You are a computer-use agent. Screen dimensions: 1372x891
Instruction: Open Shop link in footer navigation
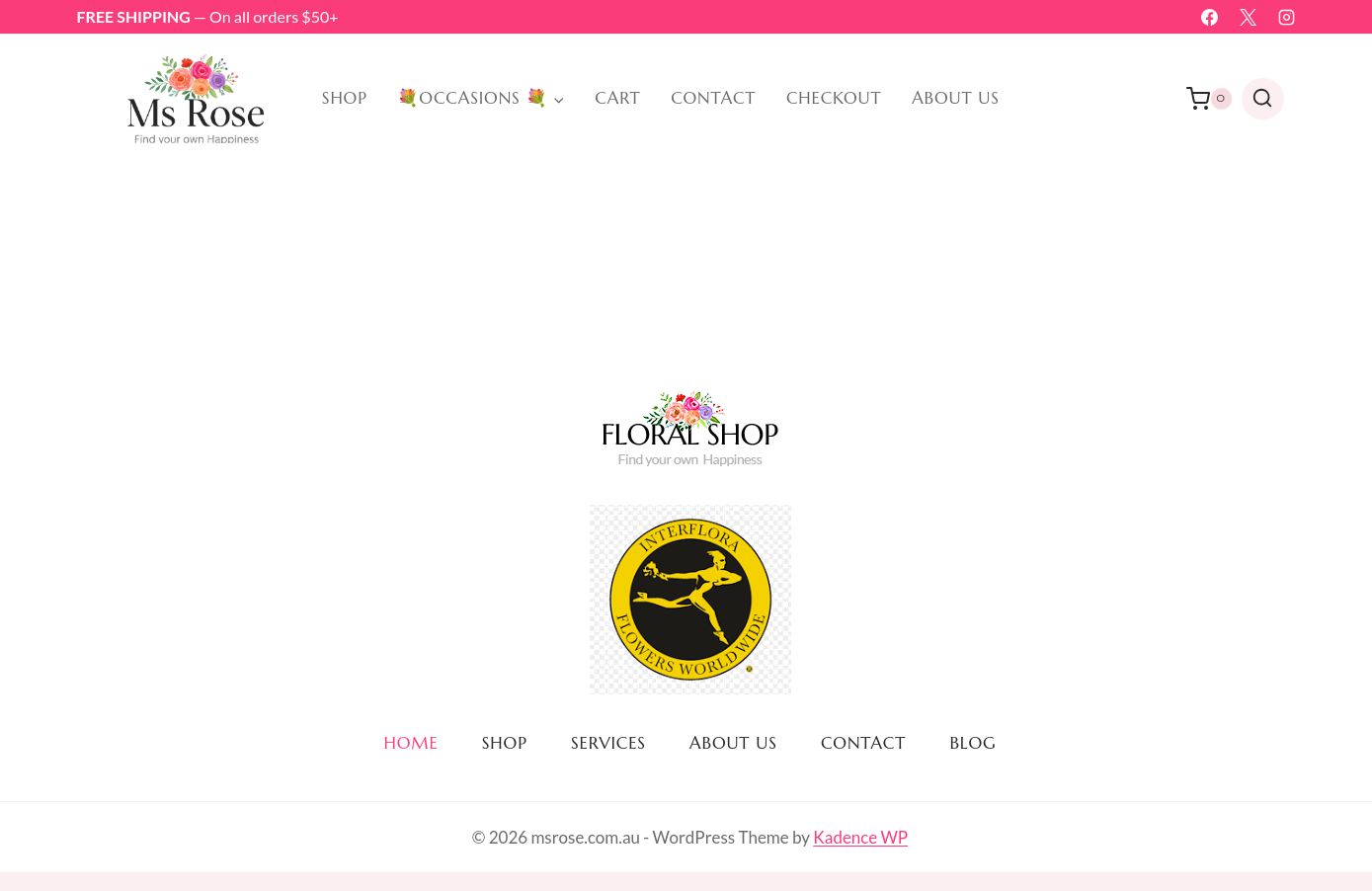point(504,743)
